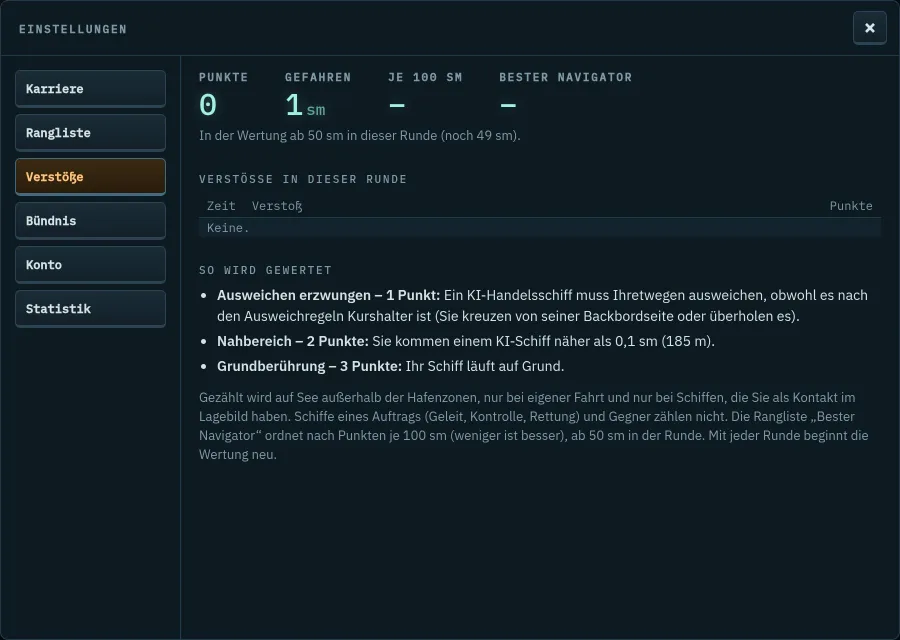Select the Verstöße tab
This screenshot has height=640, width=900.
pyautogui.click(x=90, y=177)
